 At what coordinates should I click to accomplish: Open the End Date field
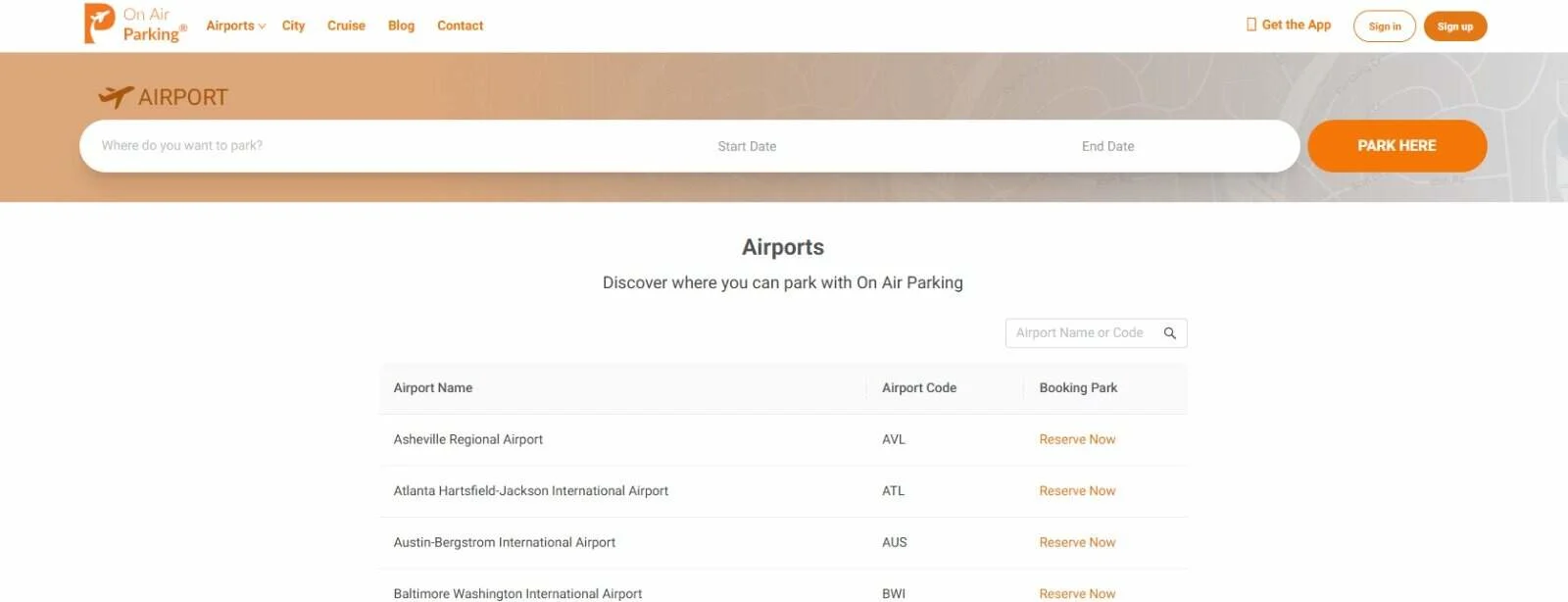click(1107, 146)
